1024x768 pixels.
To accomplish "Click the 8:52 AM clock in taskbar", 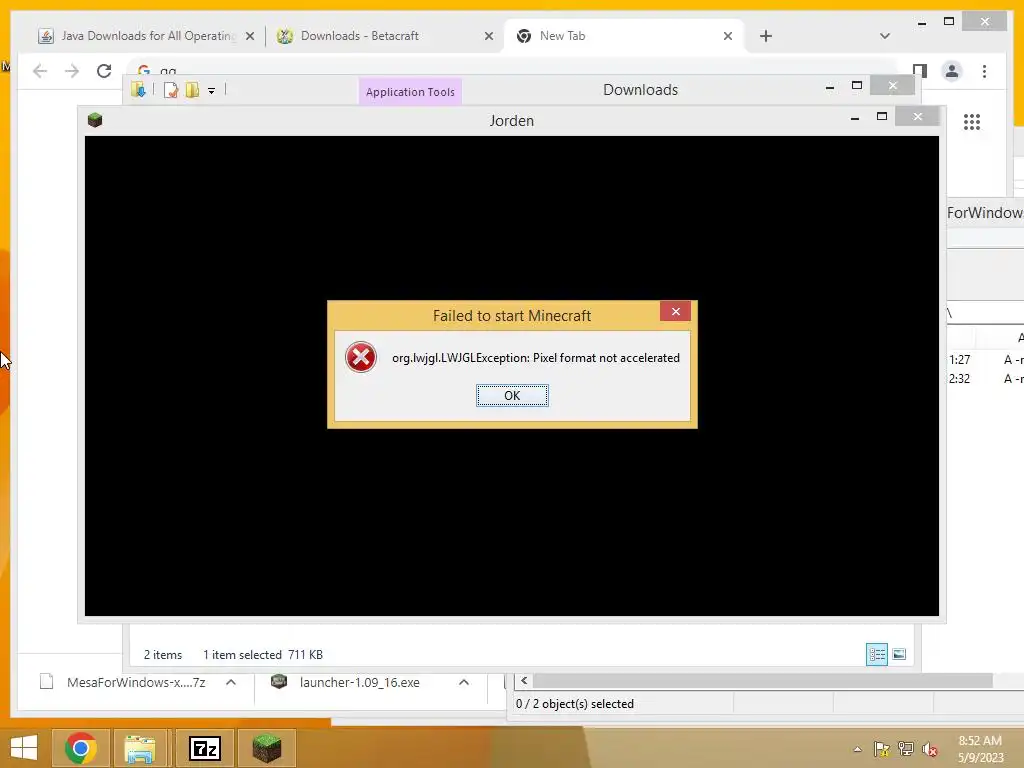I will (980, 741).
